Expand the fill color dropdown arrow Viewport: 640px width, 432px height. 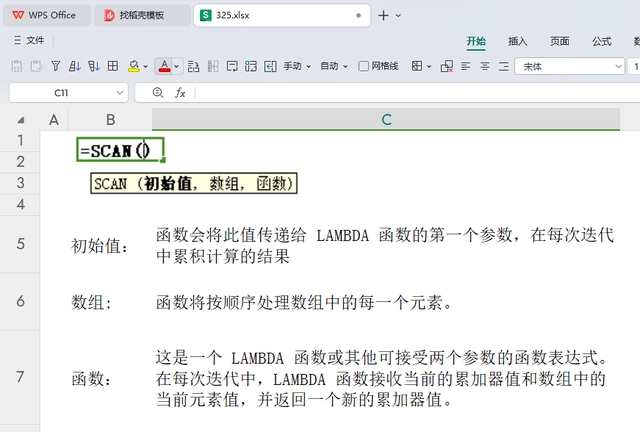(x=145, y=66)
